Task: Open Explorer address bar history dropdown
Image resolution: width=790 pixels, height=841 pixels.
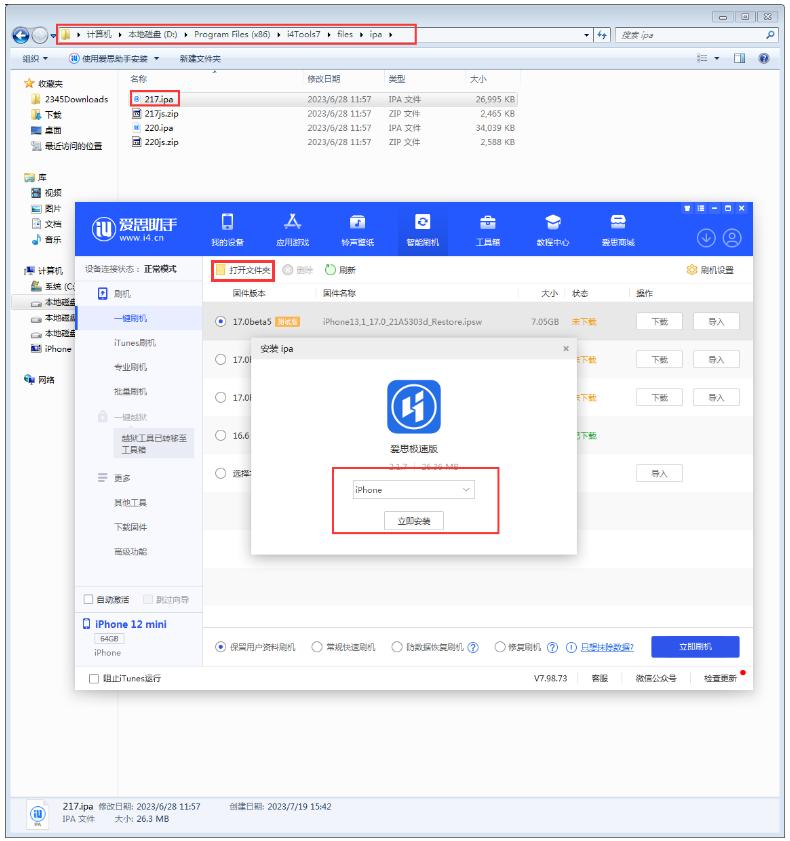Action: [x=587, y=35]
